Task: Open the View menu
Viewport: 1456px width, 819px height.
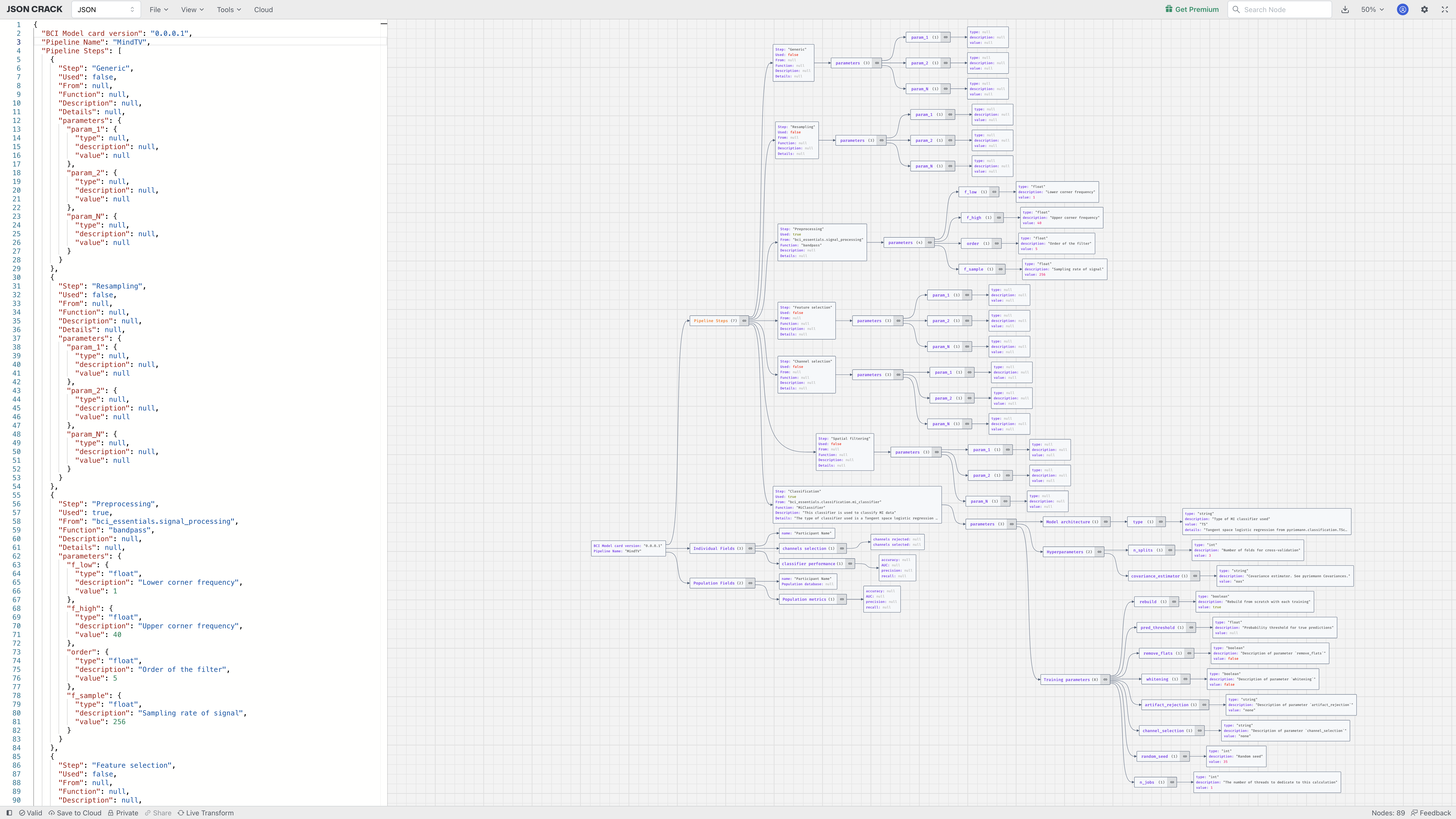Action: pyautogui.click(x=192, y=10)
